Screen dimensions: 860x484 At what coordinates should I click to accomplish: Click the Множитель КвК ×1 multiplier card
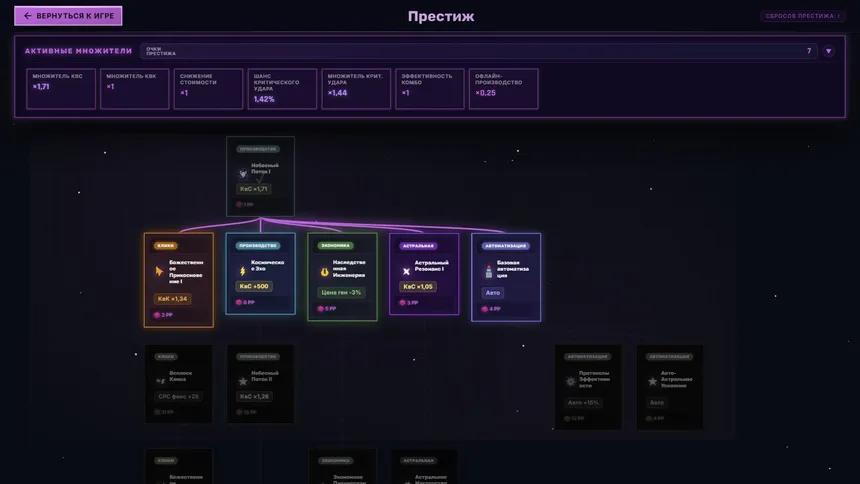[x=134, y=89]
